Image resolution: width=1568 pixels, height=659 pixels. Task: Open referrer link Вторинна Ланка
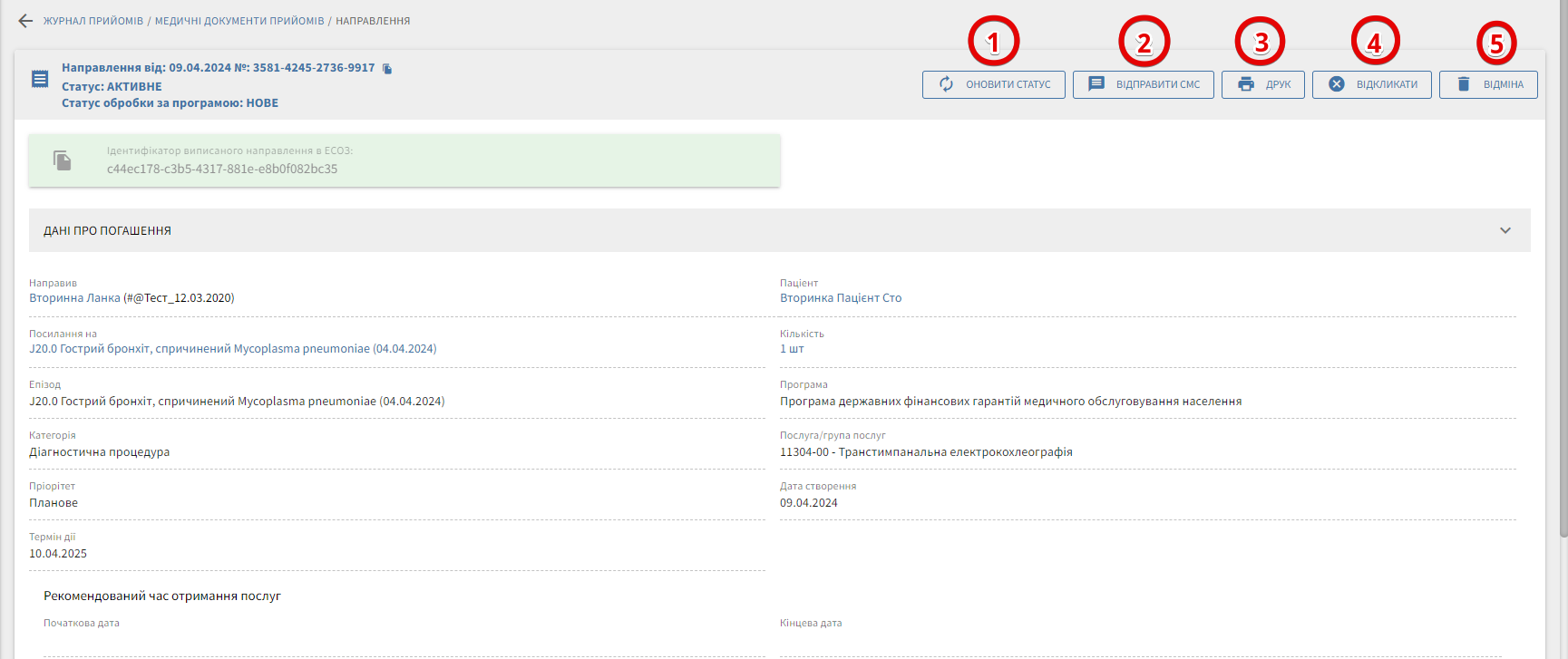[74, 298]
